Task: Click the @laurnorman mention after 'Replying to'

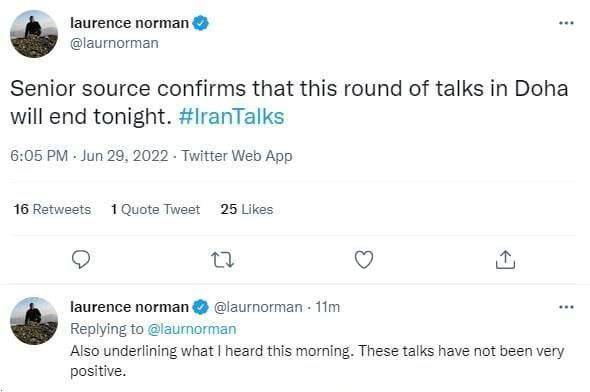Action: (x=192, y=329)
